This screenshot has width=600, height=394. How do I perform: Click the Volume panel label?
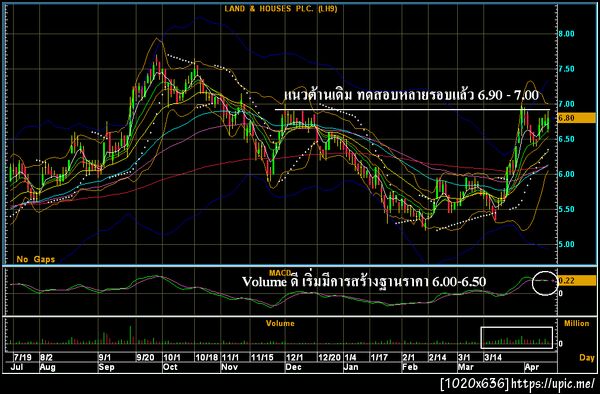pyautogui.click(x=280, y=323)
